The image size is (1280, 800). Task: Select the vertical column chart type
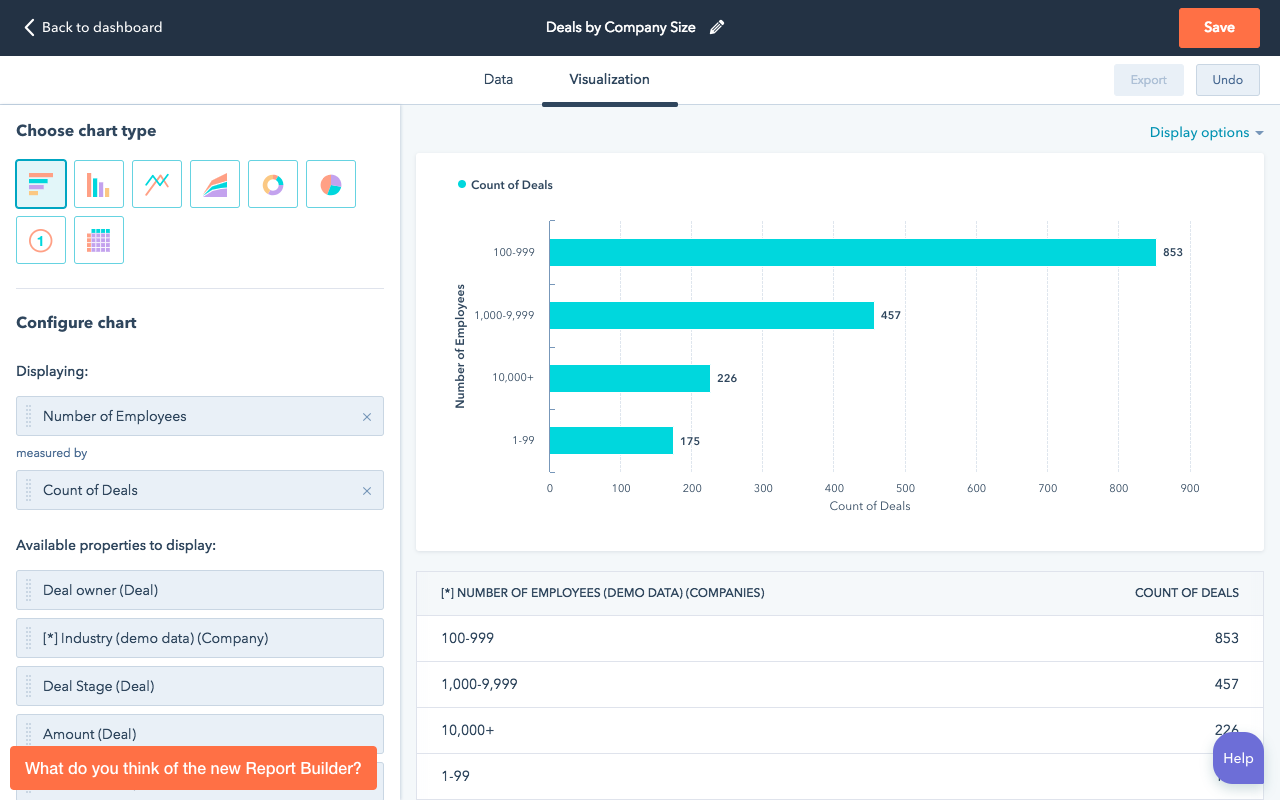(99, 184)
